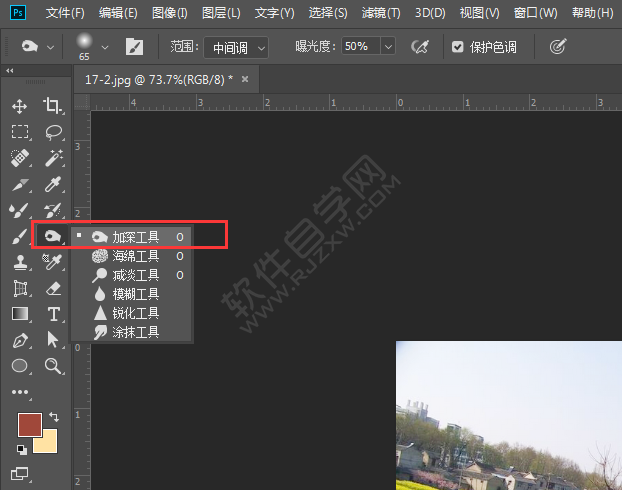Open the brush settings panel button
Viewport: 622px width, 490px height.
pyautogui.click(x=134, y=47)
